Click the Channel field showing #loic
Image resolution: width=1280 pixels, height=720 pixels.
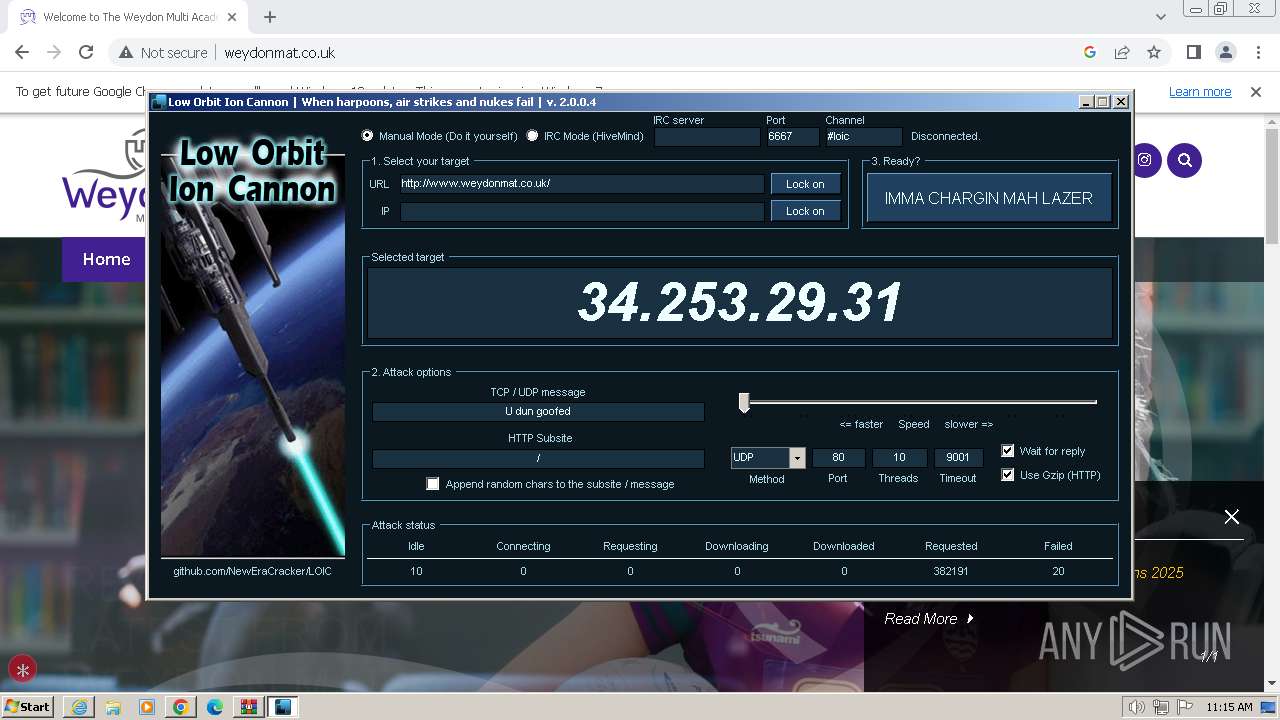click(864, 136)
